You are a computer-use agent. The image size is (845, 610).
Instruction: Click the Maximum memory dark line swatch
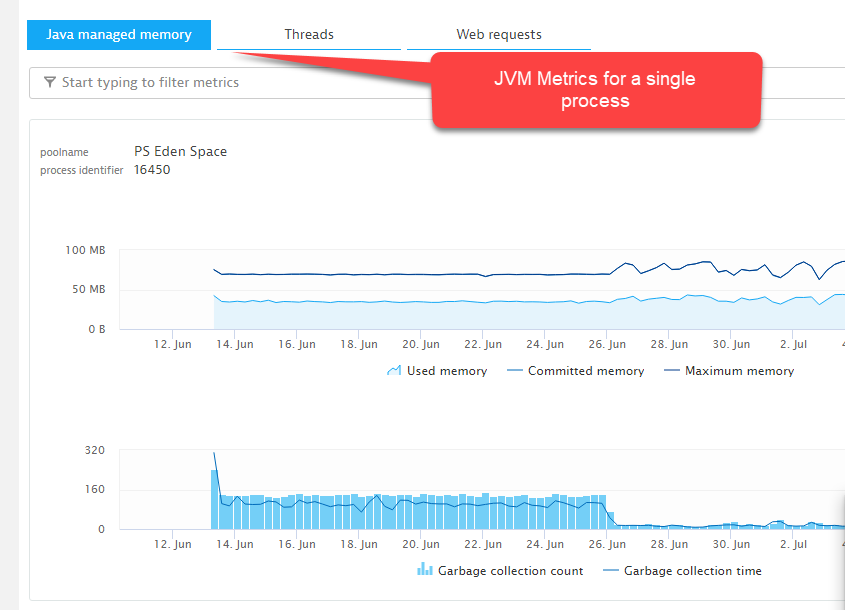(671, 371)
